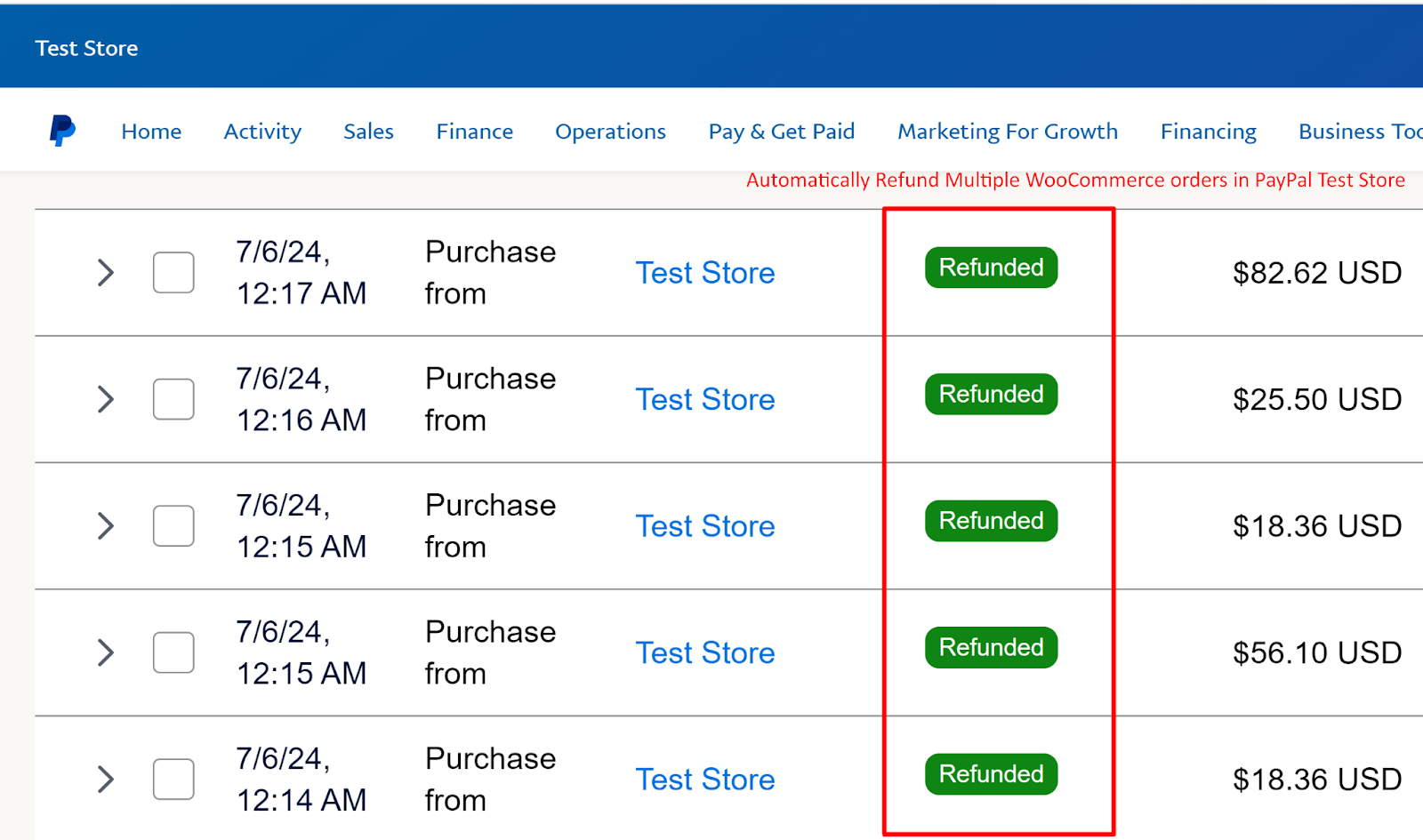This screenshot has width=1423, height=840.
Task: Open the Business Tools menu
Action: click(1360, 132)
